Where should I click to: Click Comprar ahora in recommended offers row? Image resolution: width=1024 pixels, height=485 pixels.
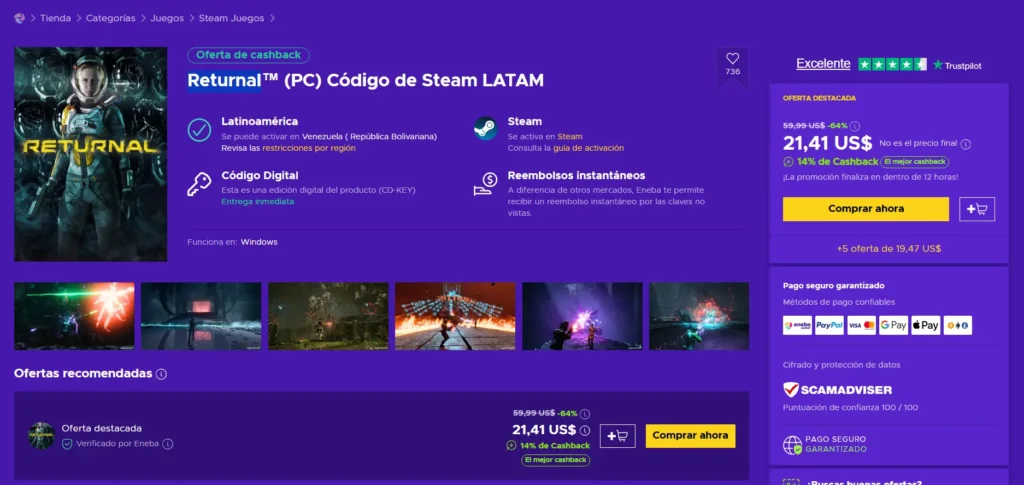click(x=690, y=436)
